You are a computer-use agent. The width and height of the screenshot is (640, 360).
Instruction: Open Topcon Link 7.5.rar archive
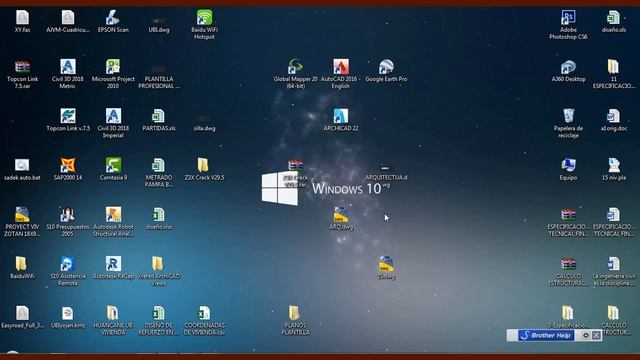click(22, 67)
